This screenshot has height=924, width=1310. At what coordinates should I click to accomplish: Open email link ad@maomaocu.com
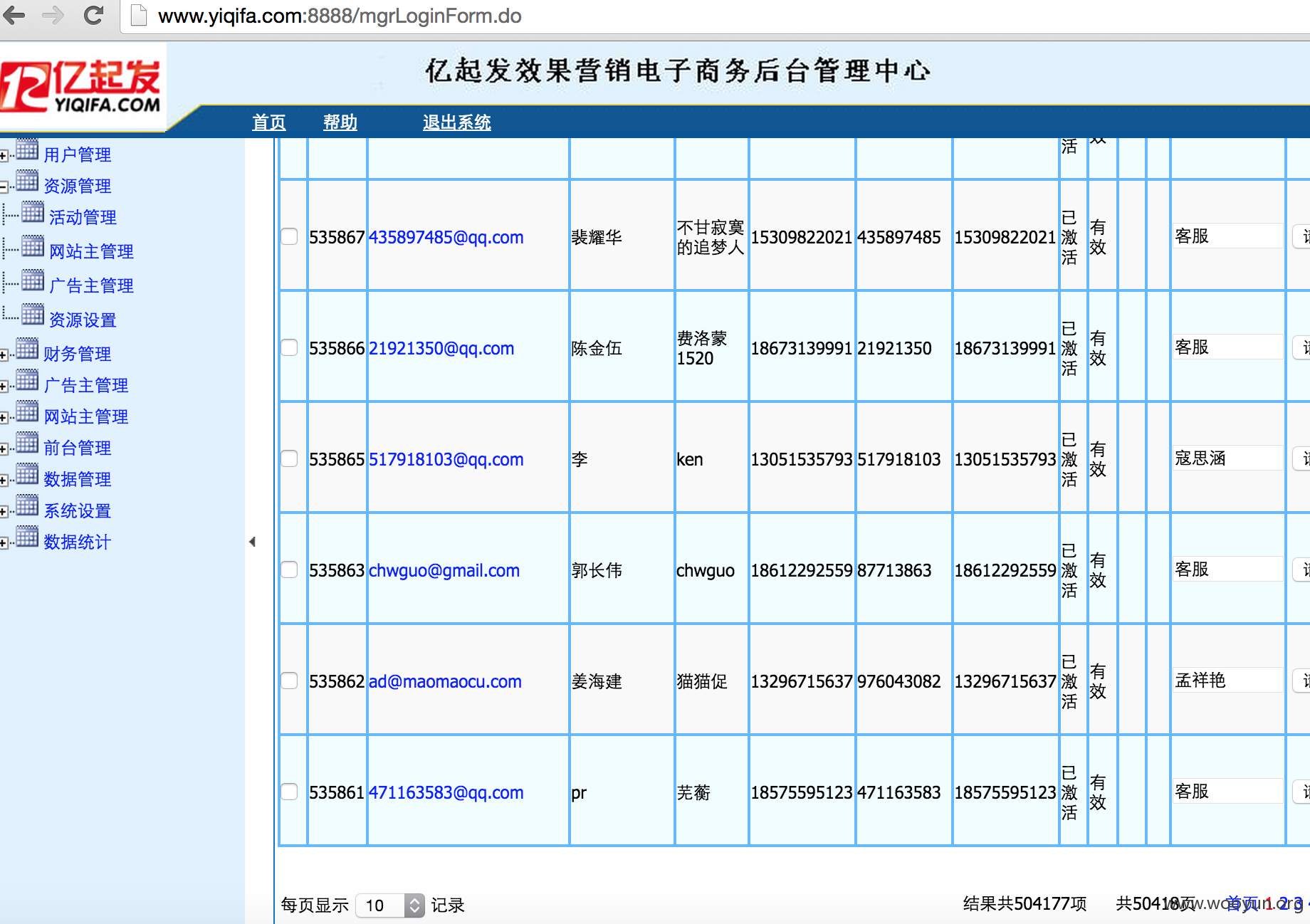pyautogui.click(x=445, y=681)
